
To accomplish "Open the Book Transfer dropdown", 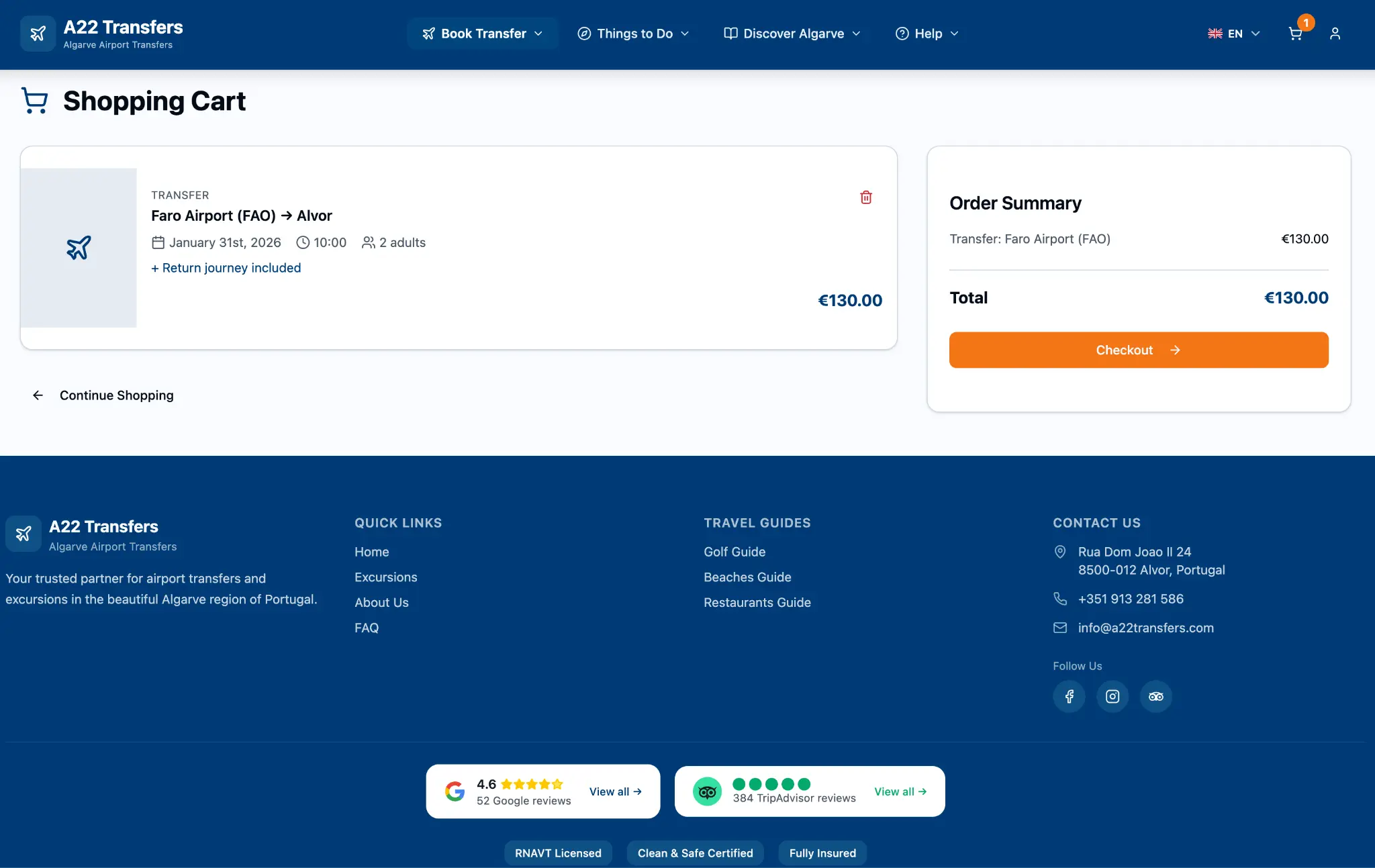I will coord(482,33).
